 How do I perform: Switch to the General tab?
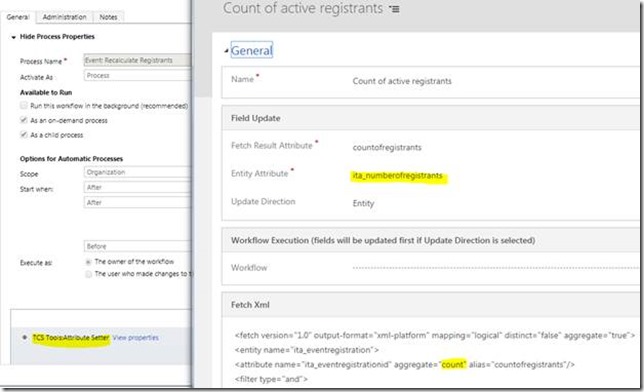click(x=18, y=17)
